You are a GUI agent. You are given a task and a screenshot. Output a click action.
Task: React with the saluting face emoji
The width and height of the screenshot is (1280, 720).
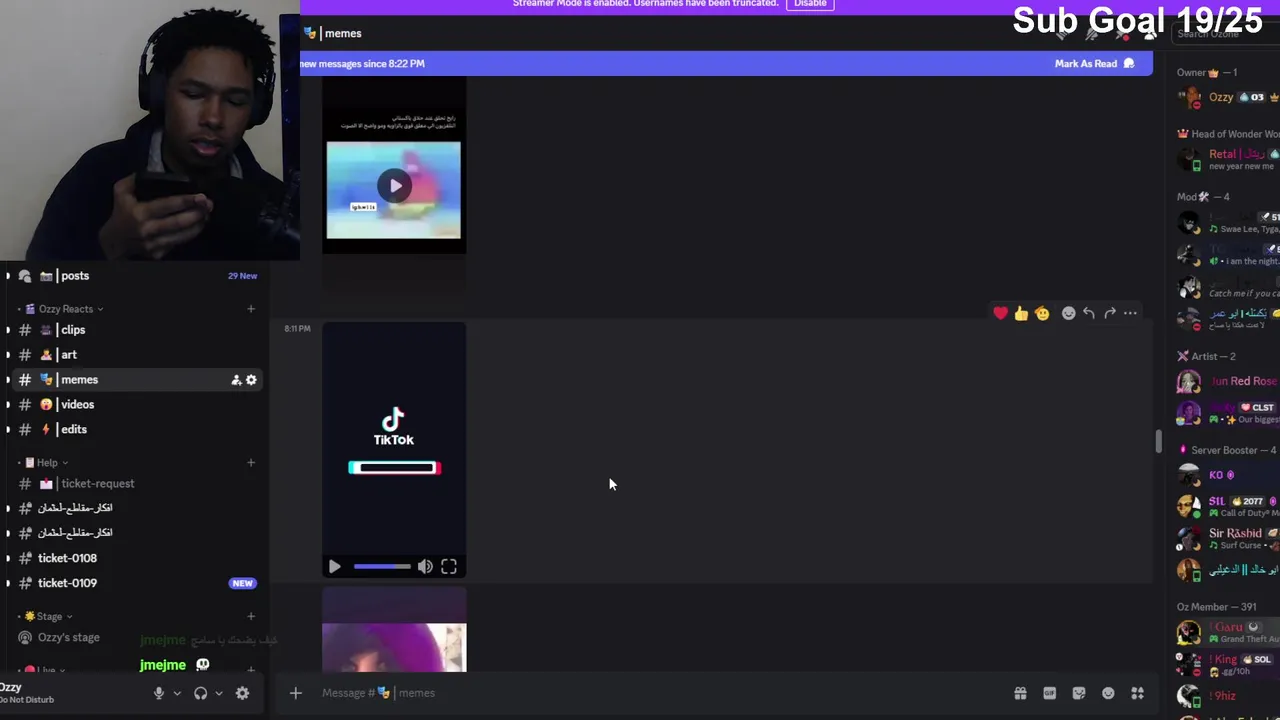coord(1042,313)
